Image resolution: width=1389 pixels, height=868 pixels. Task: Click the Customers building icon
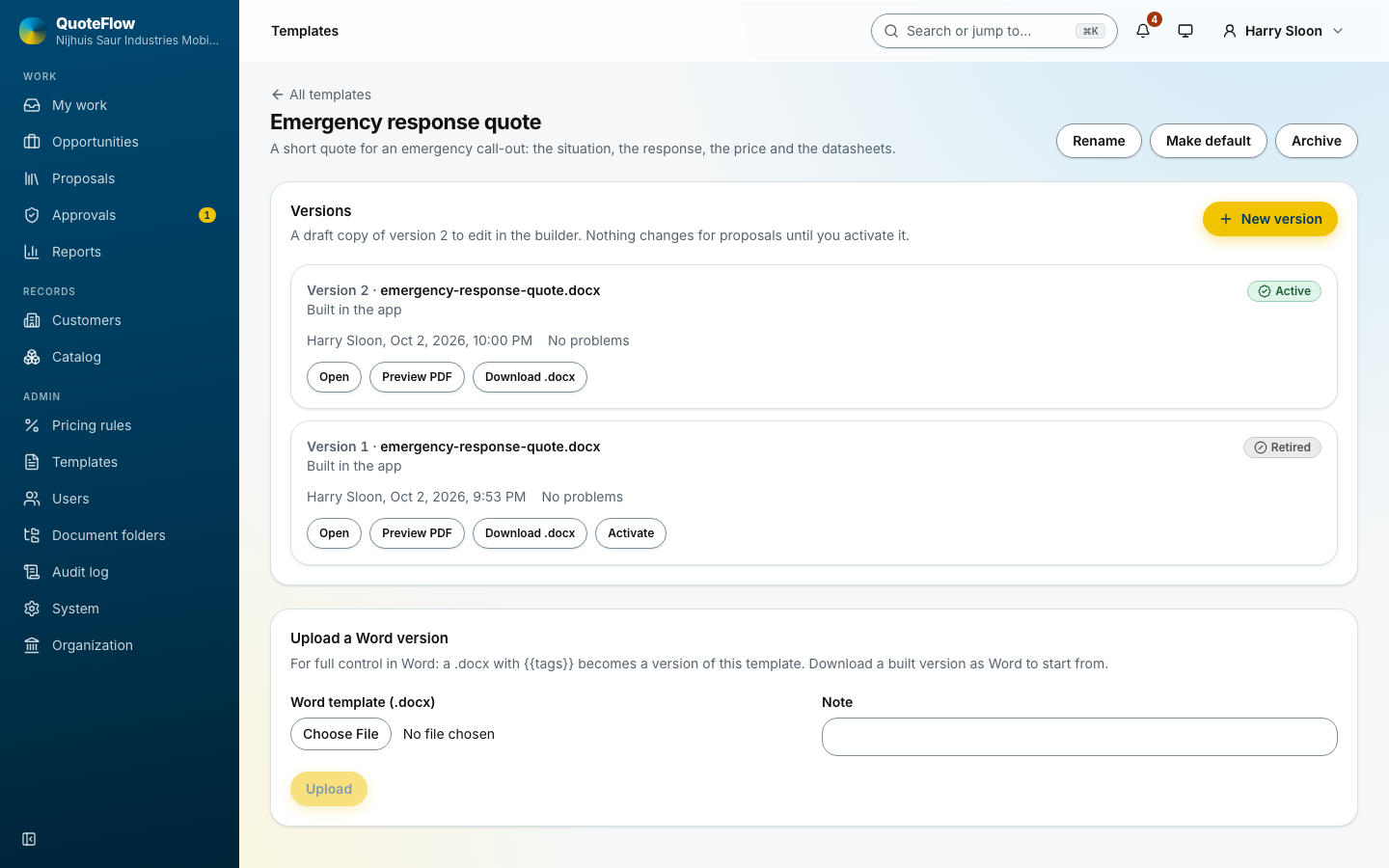pyautogui.click(x=32, y=320)
